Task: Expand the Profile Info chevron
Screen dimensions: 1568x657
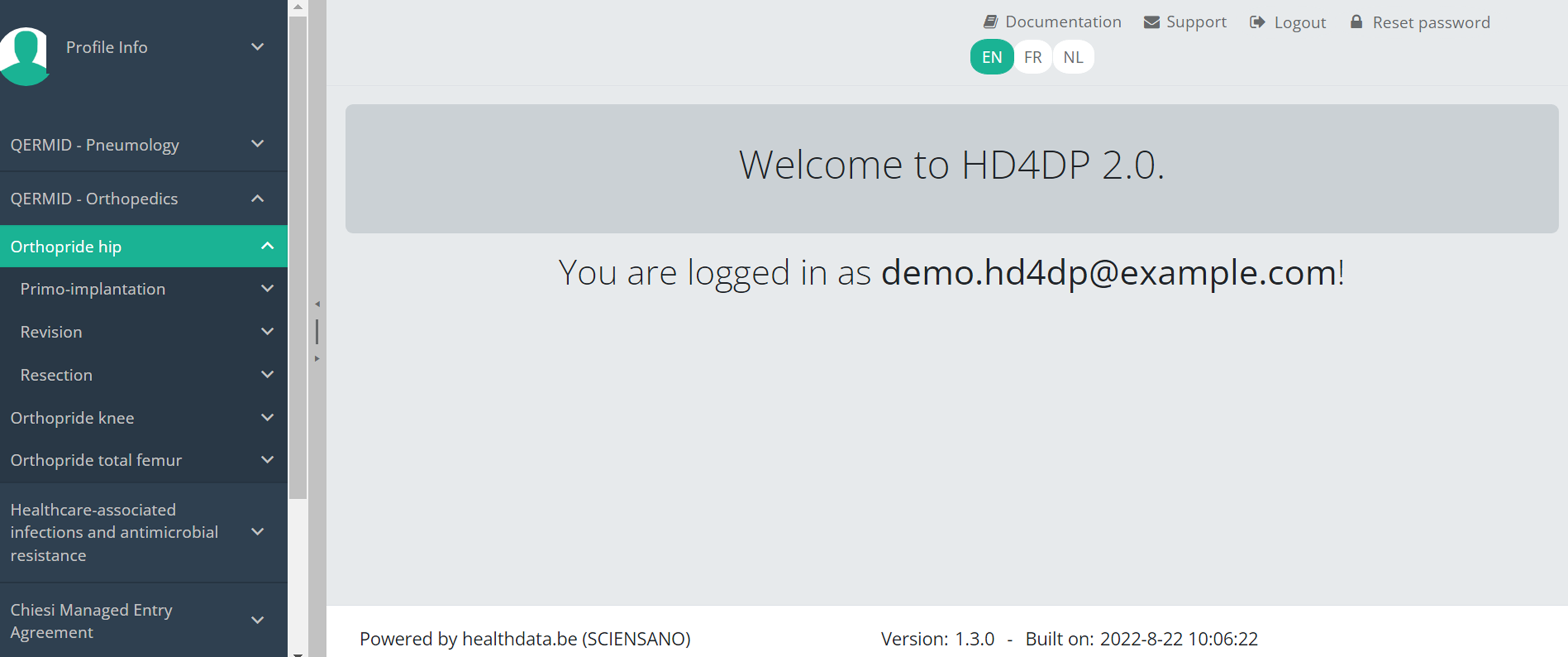Action: pyautogui.click(x=258, y=47)
